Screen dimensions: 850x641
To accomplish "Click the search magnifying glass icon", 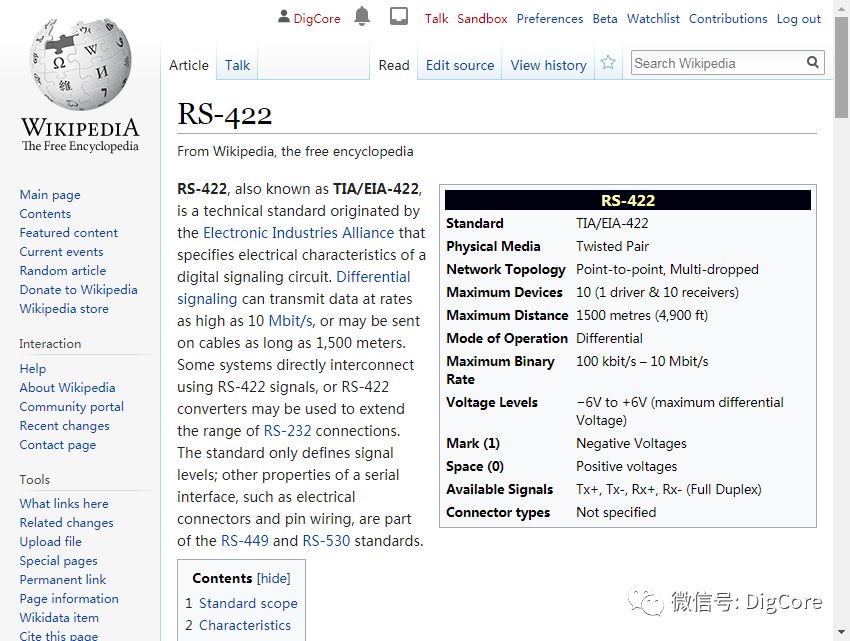I will (x=813, y=63).
